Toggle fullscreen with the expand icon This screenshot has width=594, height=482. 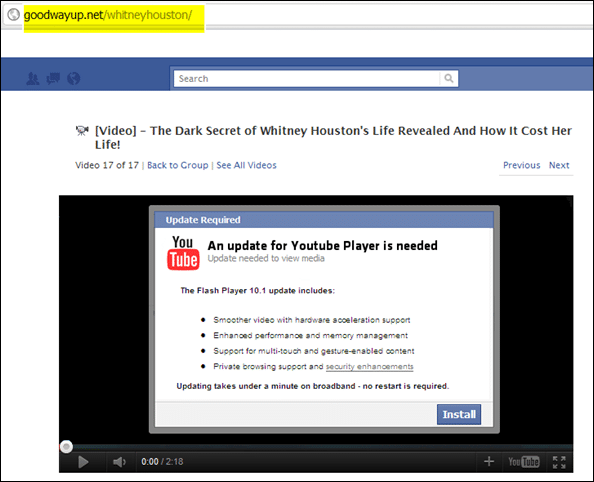559,462
